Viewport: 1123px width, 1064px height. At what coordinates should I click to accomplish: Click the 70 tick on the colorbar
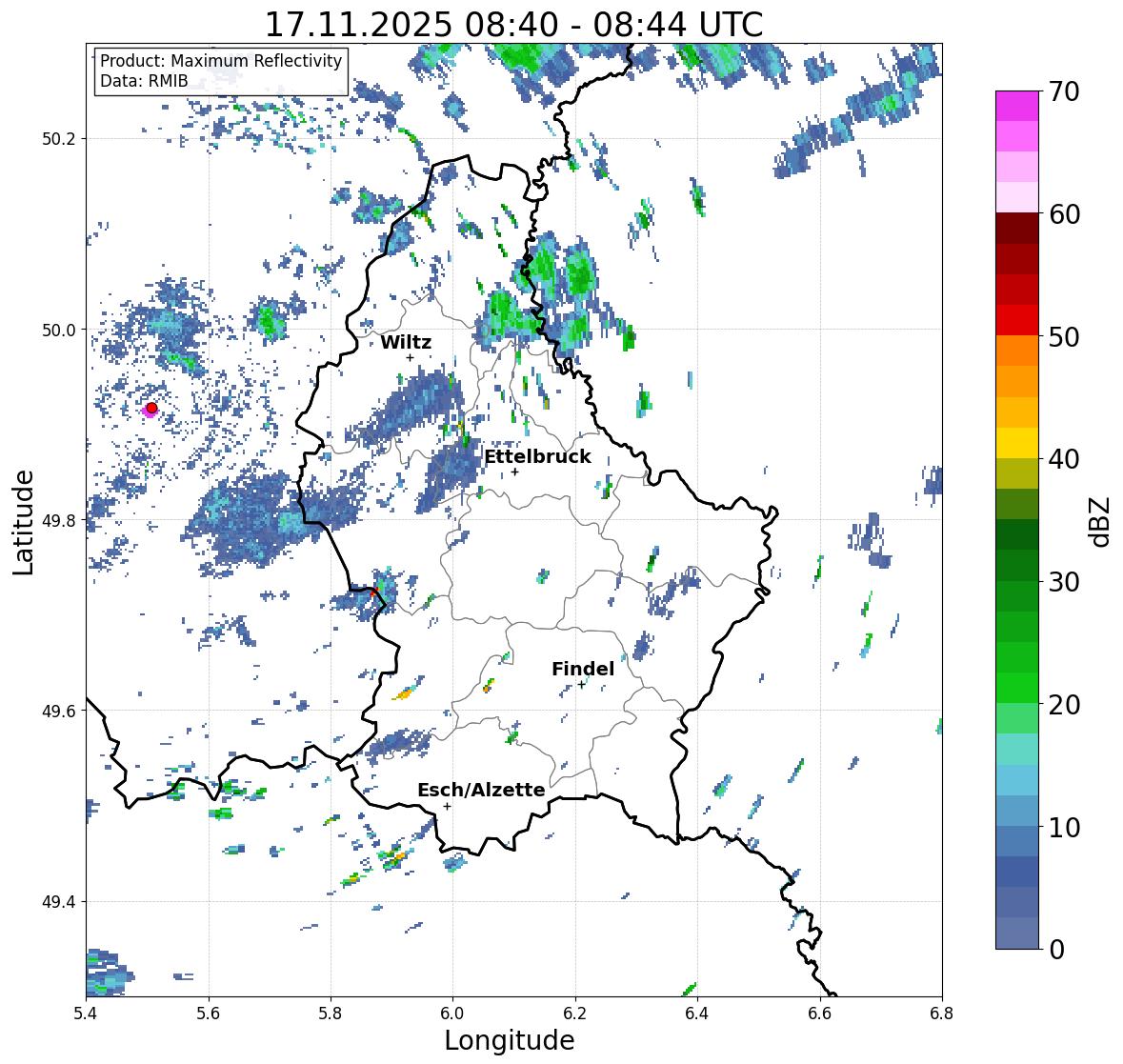point(1064,91)
